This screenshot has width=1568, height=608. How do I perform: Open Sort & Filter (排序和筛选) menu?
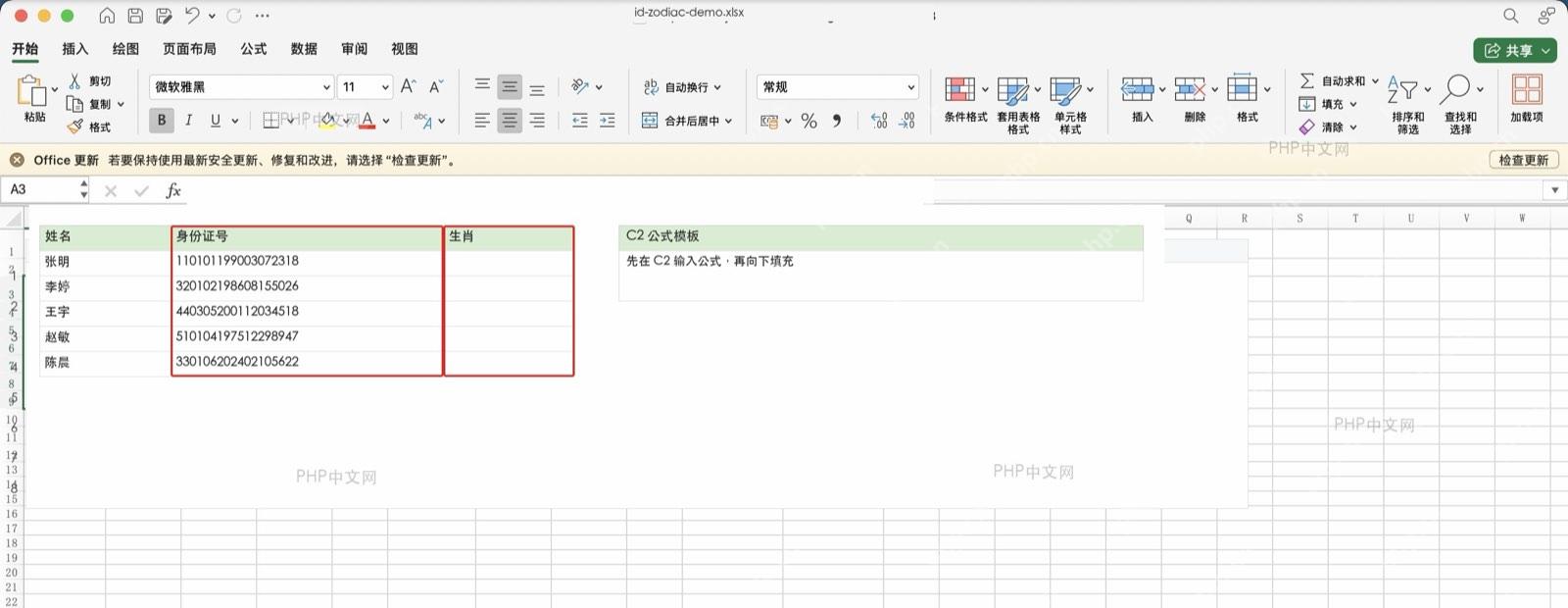[x=1408, y=105]
